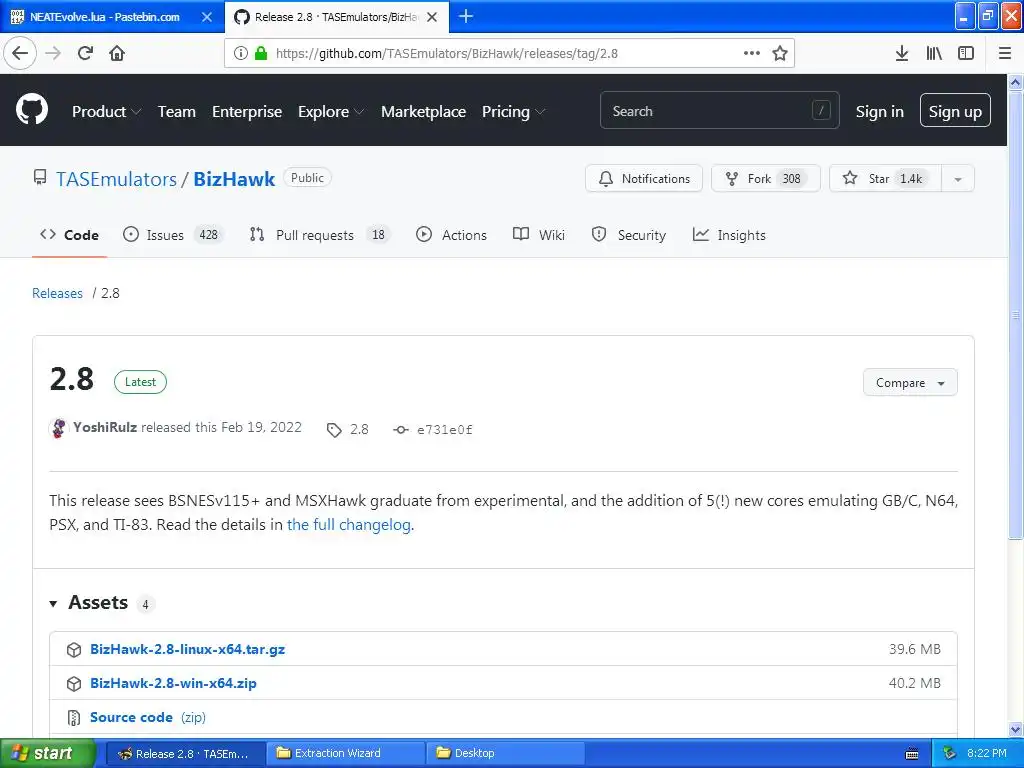Toggle the Firefox sidebar icon
The image size is (1024, 768).
click(x=966, y=53)
